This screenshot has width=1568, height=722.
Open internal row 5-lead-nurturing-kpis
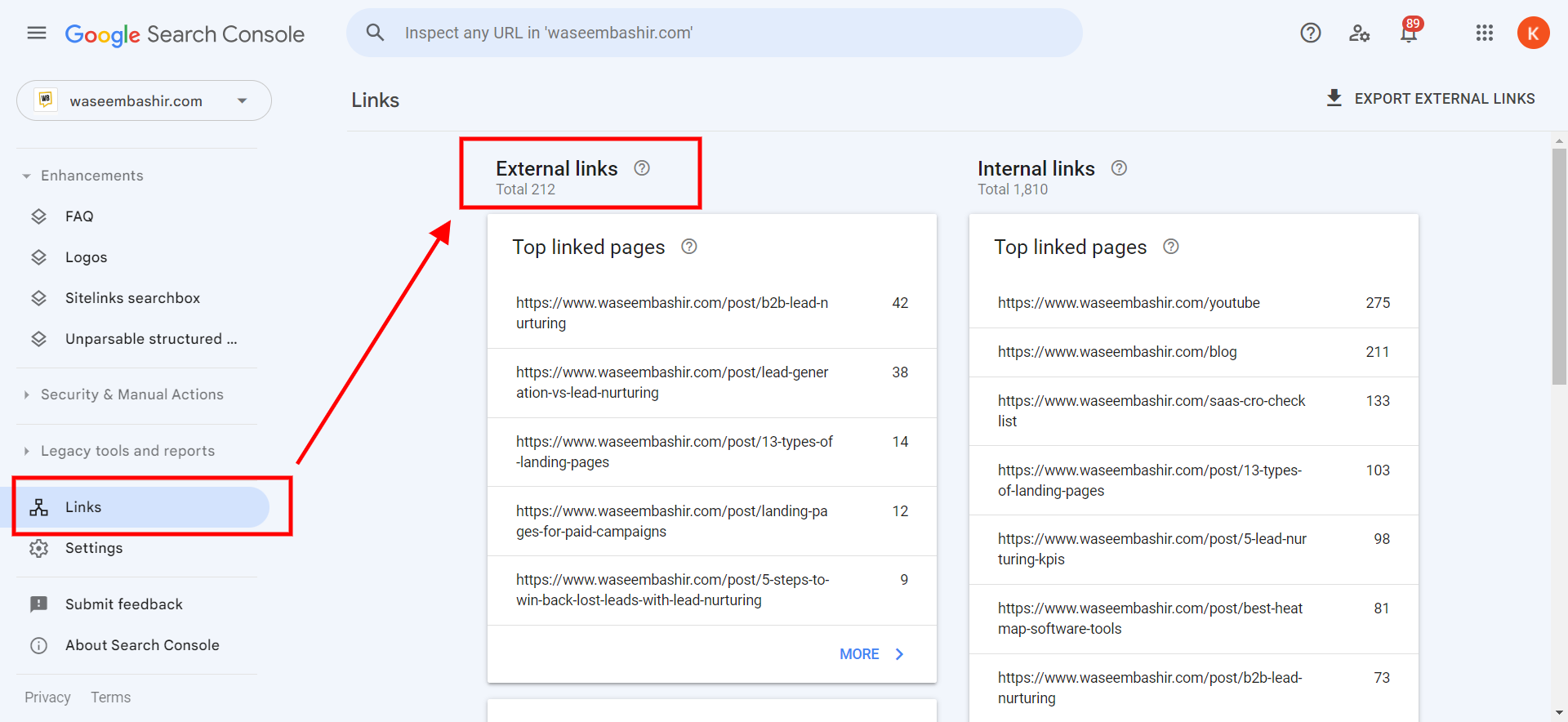pyautogui.click(x=1194, y=550)
